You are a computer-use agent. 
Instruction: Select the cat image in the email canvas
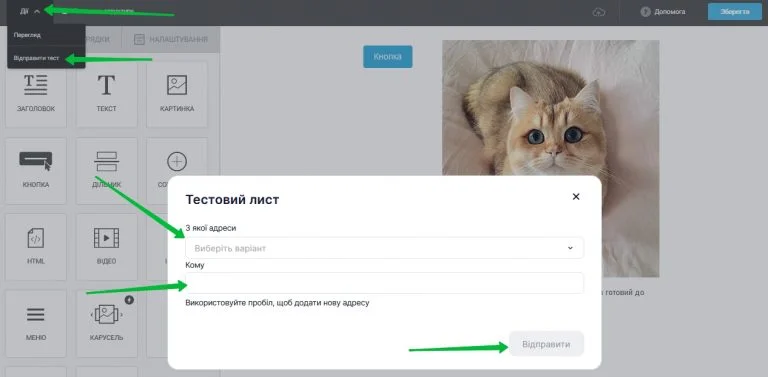[x=551, y=159]
